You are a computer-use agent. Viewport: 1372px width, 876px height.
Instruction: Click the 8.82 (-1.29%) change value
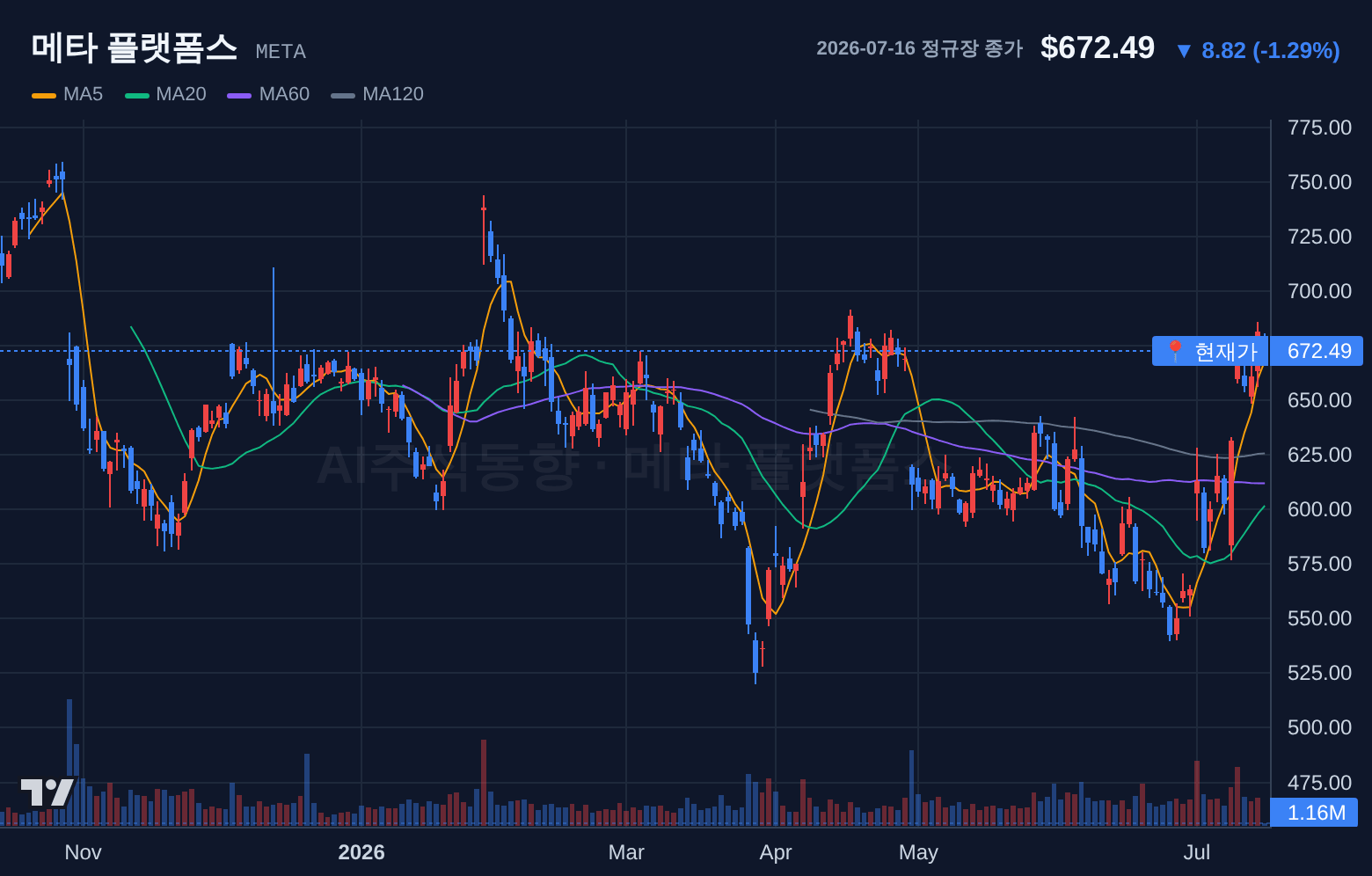pos(1271,51)
